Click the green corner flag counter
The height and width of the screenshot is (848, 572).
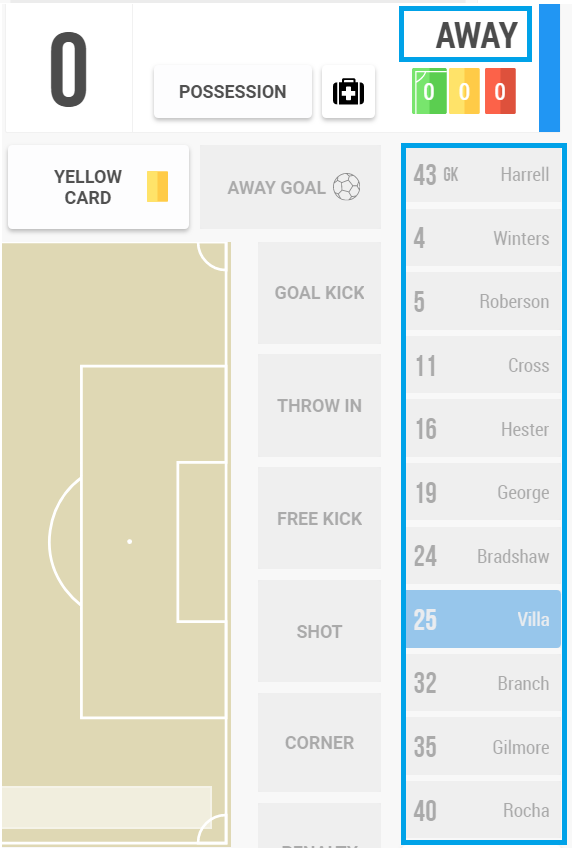pyautogui.click(x=429, y=91)
